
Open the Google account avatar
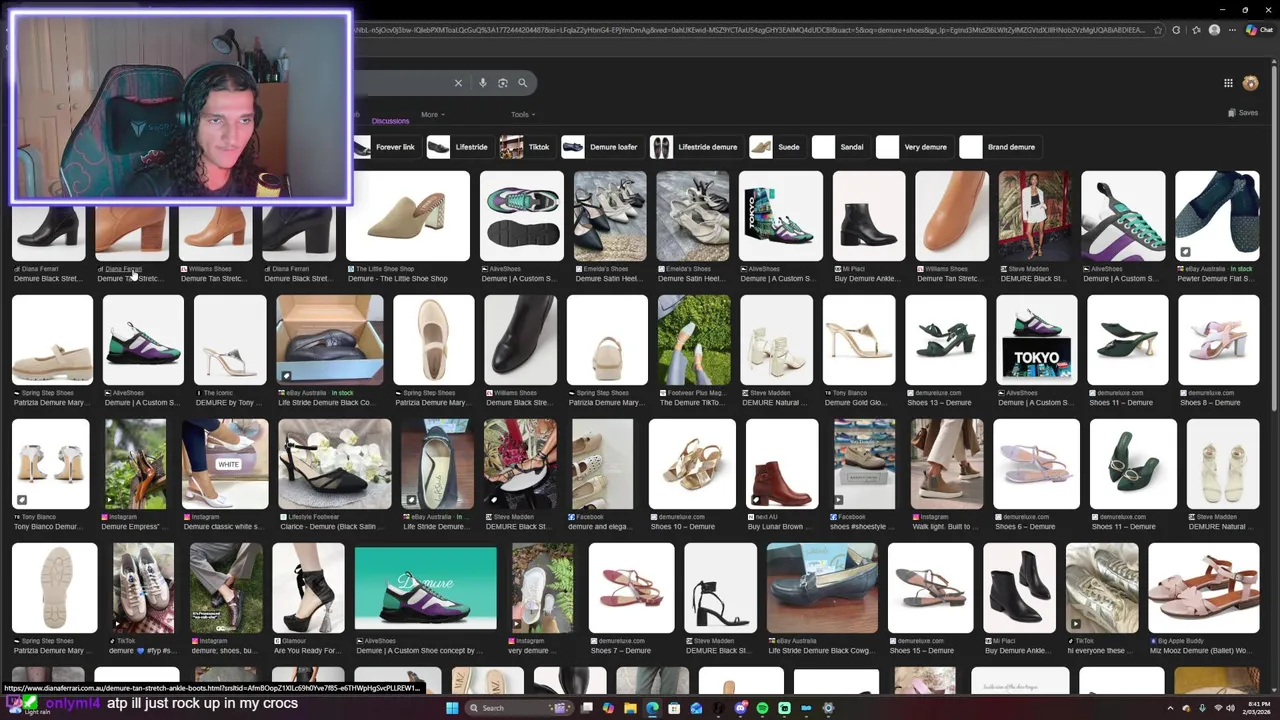[x=1250, y=83]
